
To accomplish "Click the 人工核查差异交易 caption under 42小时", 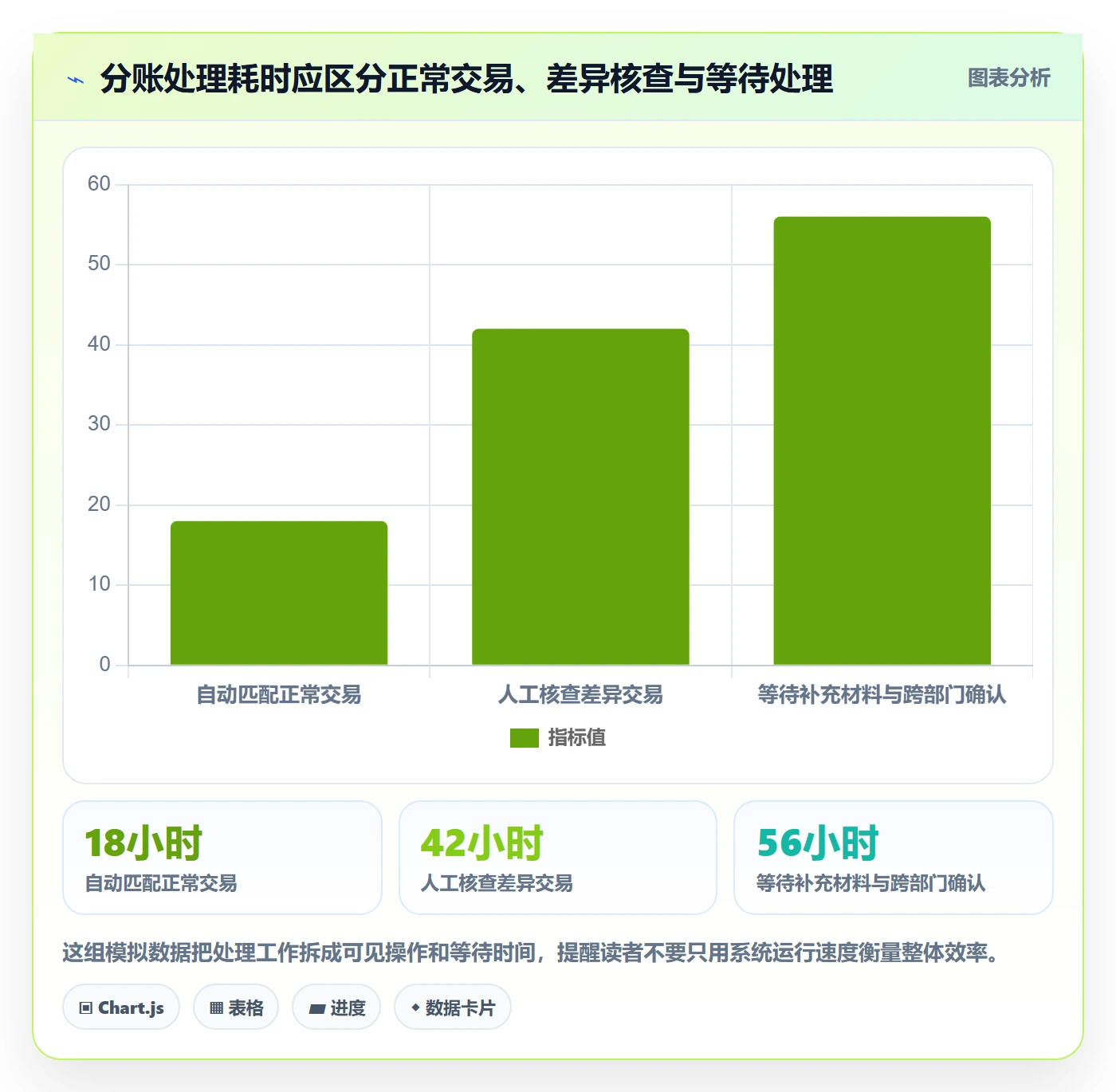I will click(497, 883).
